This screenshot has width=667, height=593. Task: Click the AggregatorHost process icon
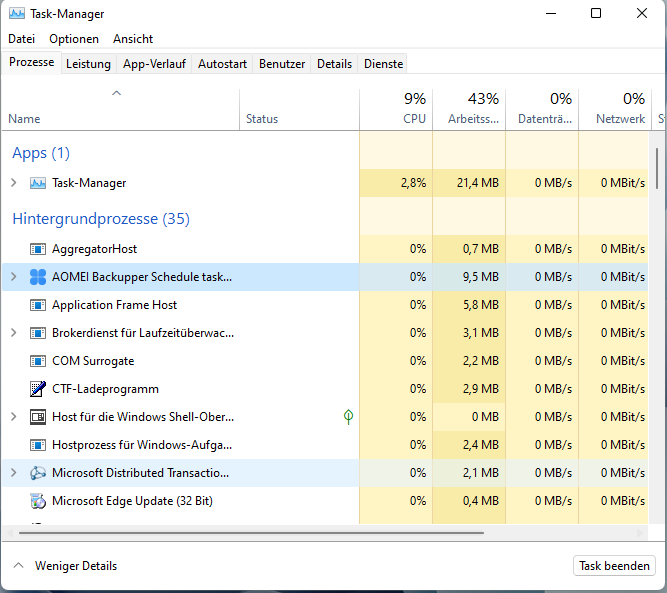(x=38, y=249)
